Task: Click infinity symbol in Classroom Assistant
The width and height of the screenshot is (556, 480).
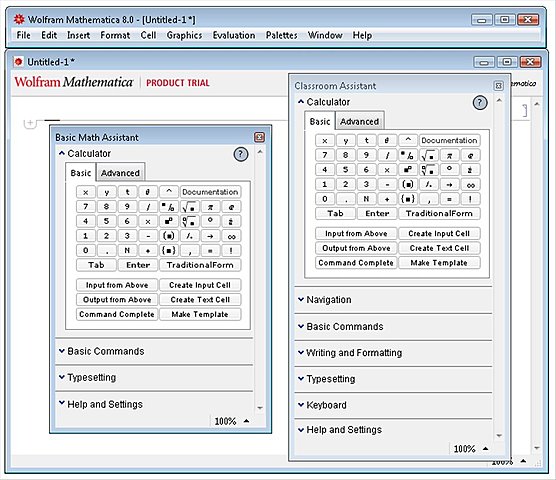Action: (471, 184)
